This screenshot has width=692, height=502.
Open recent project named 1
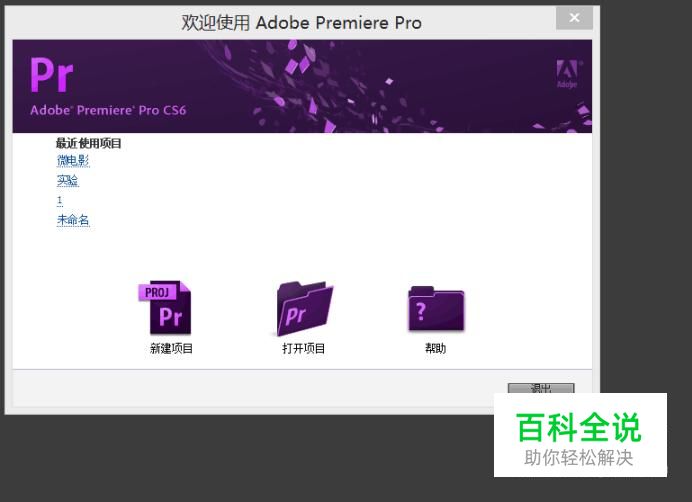(60, 200)
